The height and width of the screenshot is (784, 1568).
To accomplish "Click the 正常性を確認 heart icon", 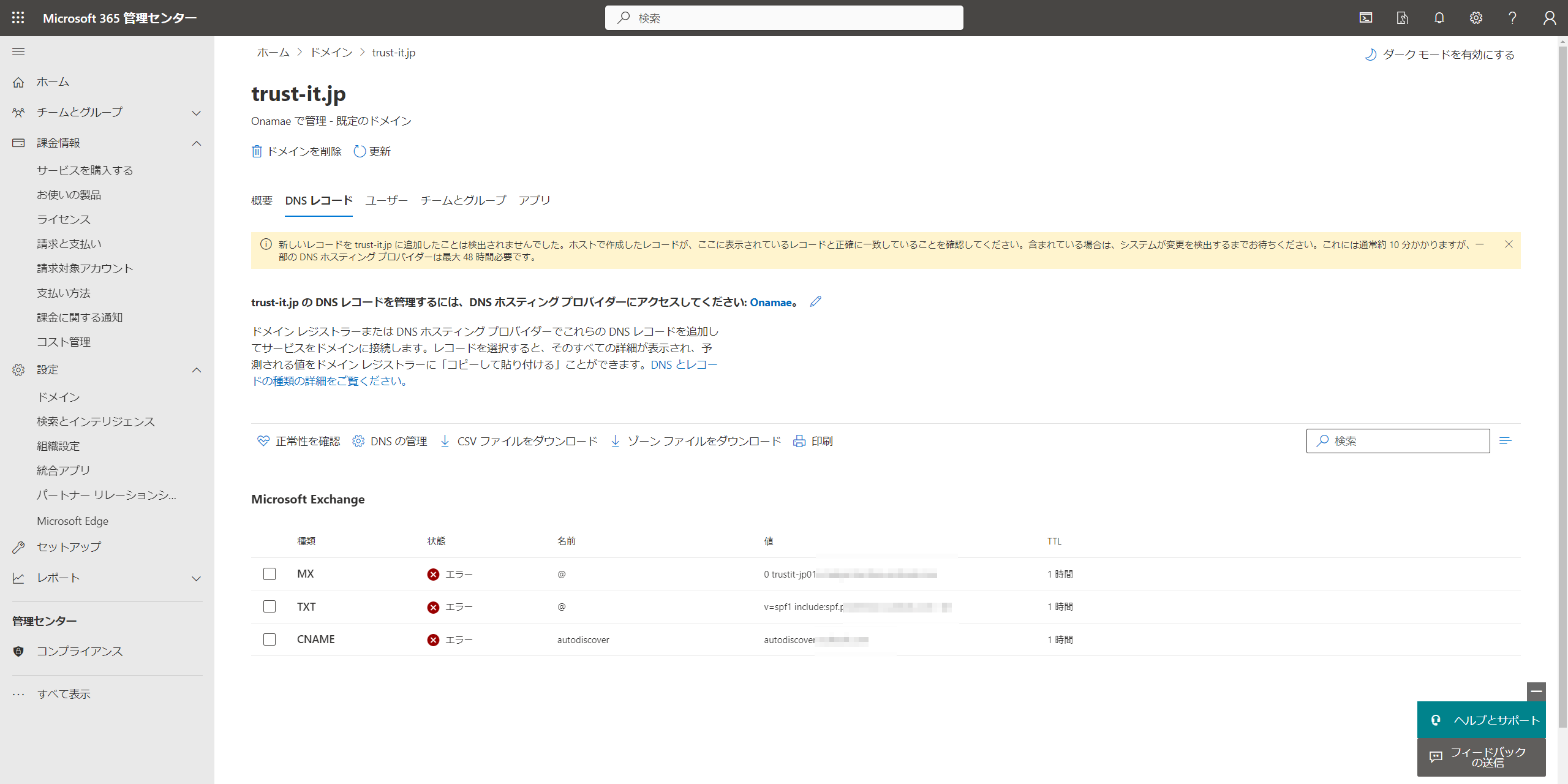I will pos(263,441).
